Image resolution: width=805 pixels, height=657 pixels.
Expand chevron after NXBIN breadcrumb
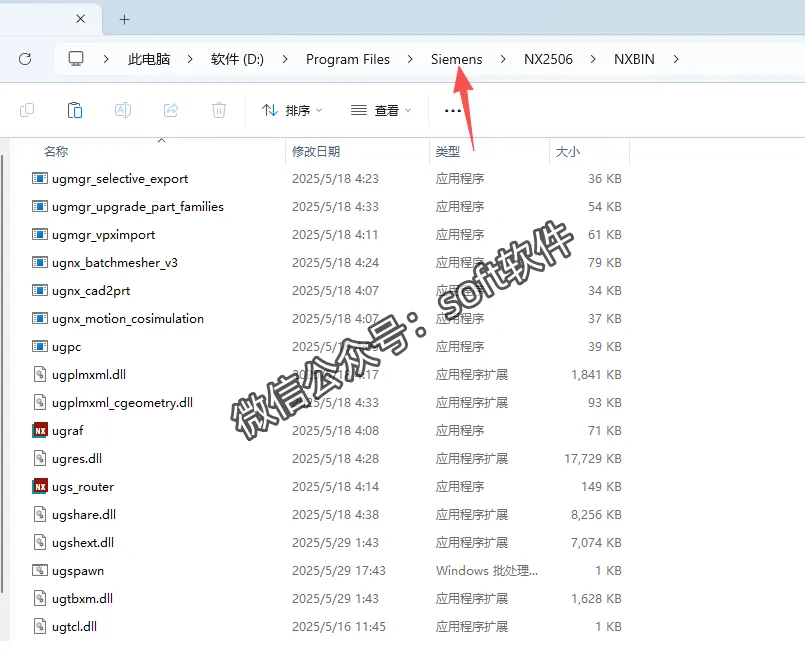click(676, 59)
